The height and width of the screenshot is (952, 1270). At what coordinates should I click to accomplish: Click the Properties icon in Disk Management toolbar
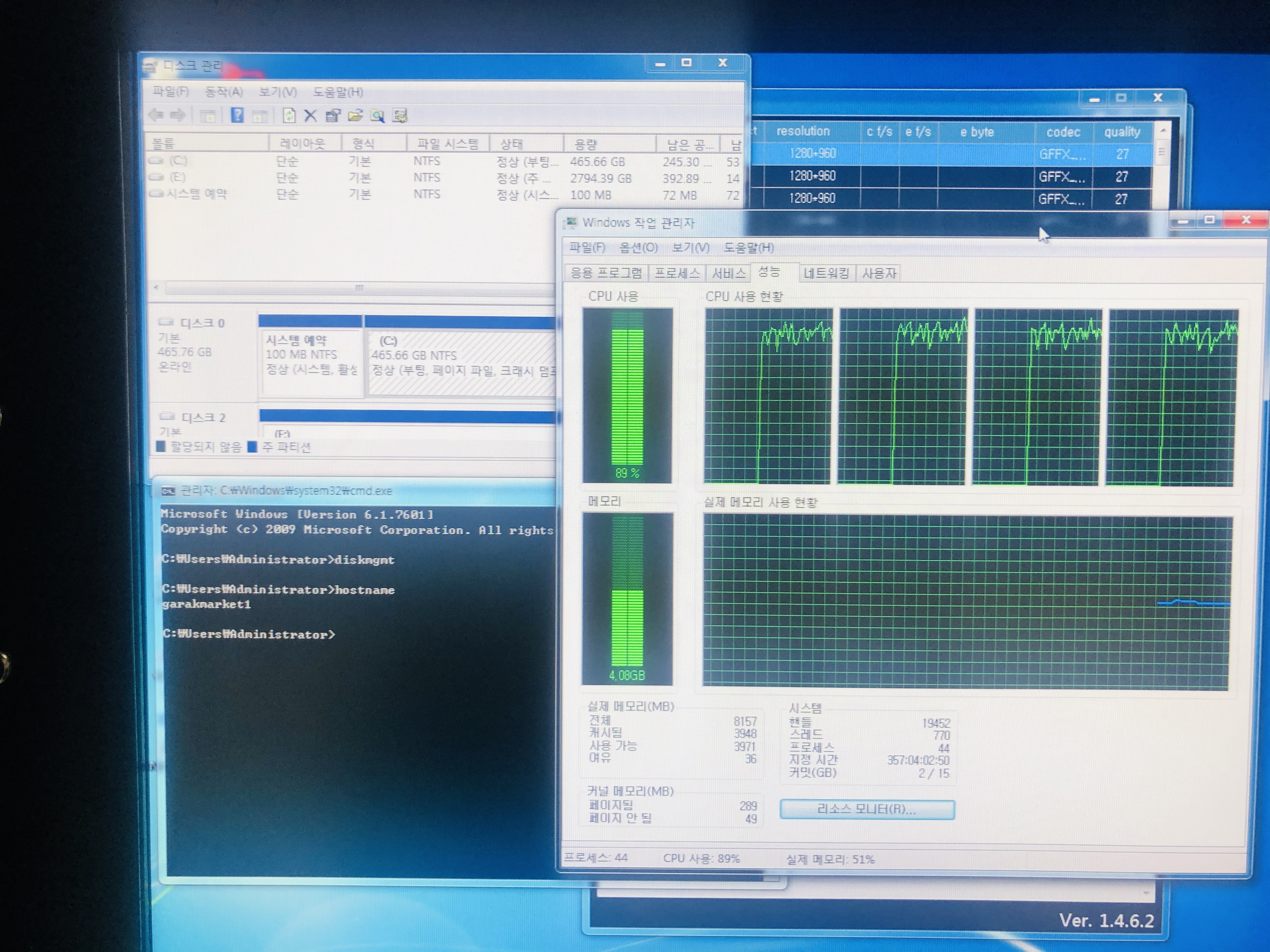pyautogui.click(x=332, y=116)
